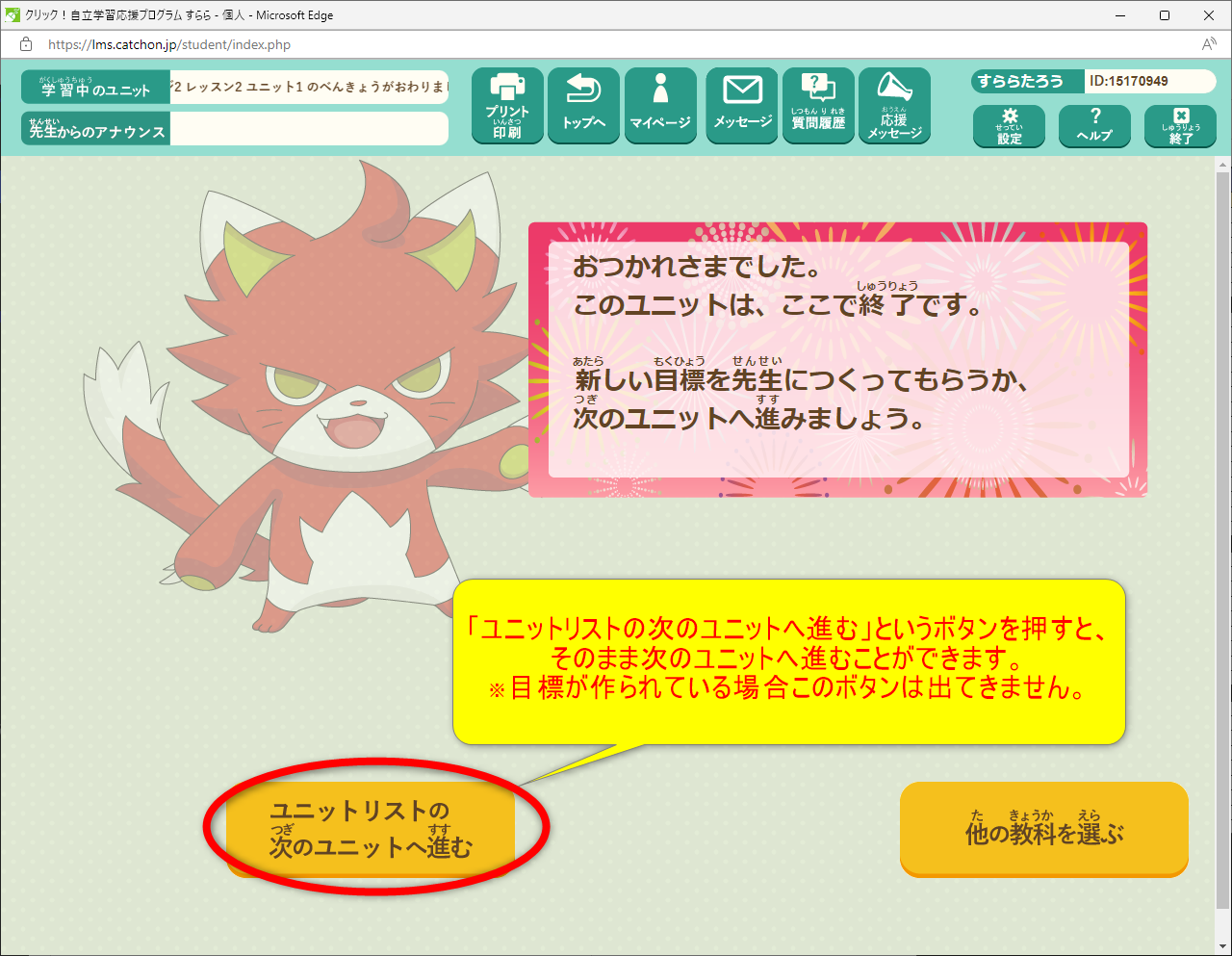The height and width of the screenshot is (956, 1232).
Task: Open 応援メッセージ megaphone button
Action: 894,106
